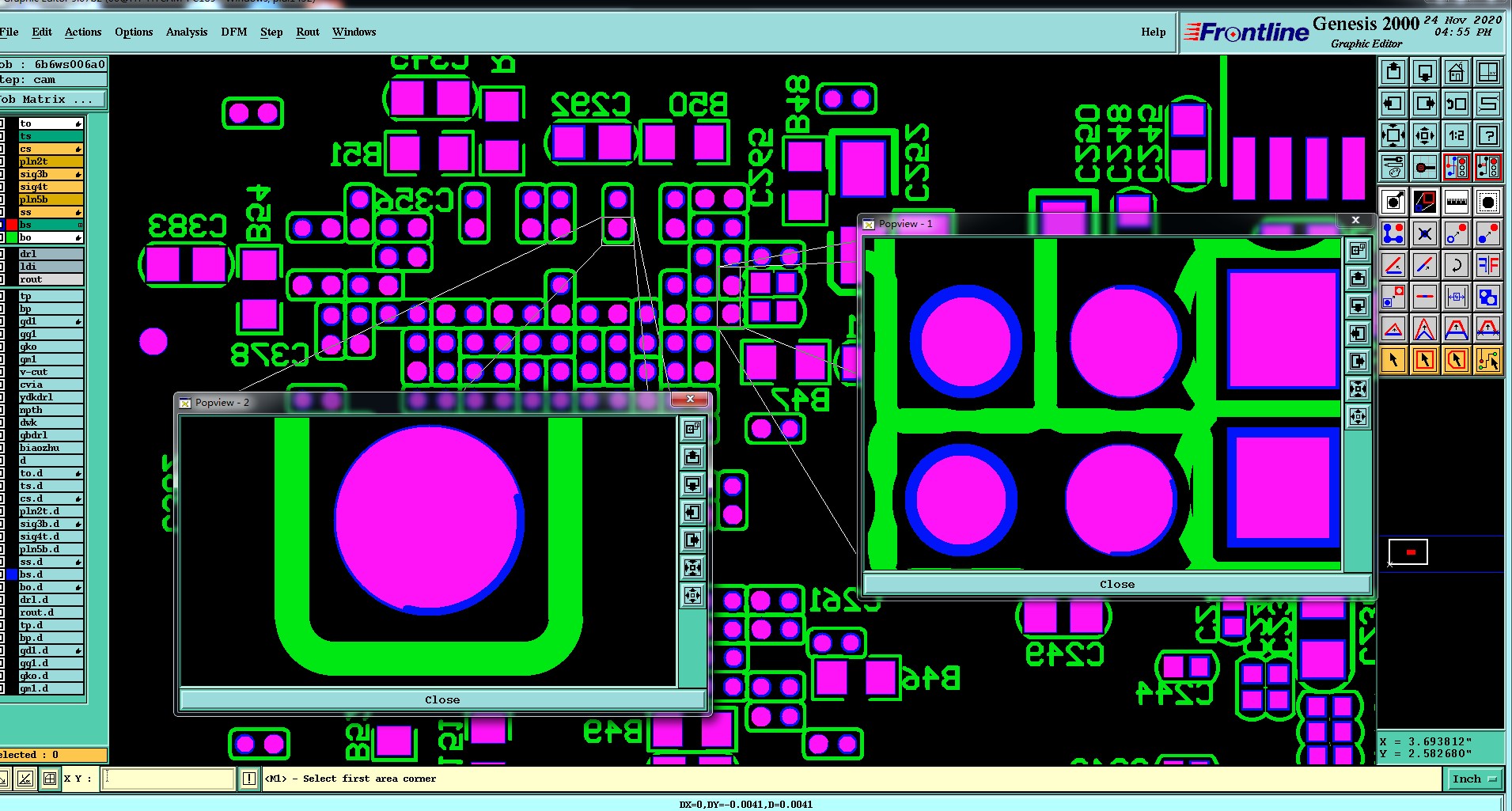
Task: Click the green color swatch of bo layer
Action: click(x=12, y=237)
